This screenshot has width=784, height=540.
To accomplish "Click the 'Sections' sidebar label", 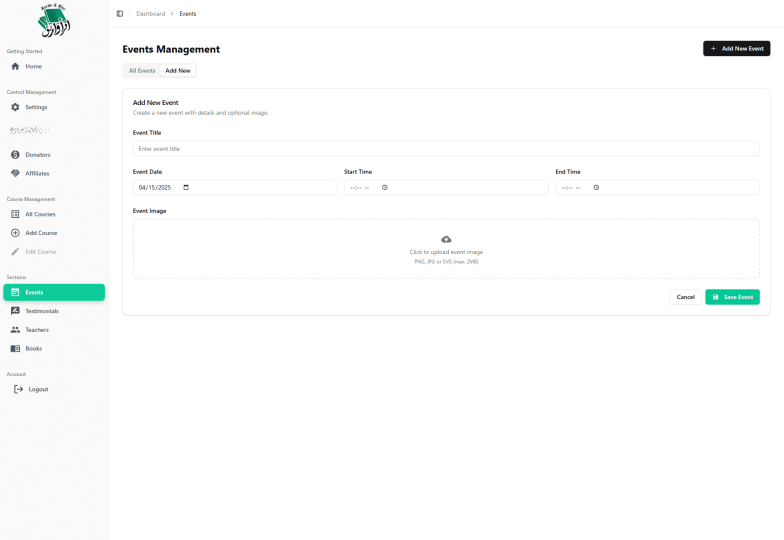I will pos(16,277).
